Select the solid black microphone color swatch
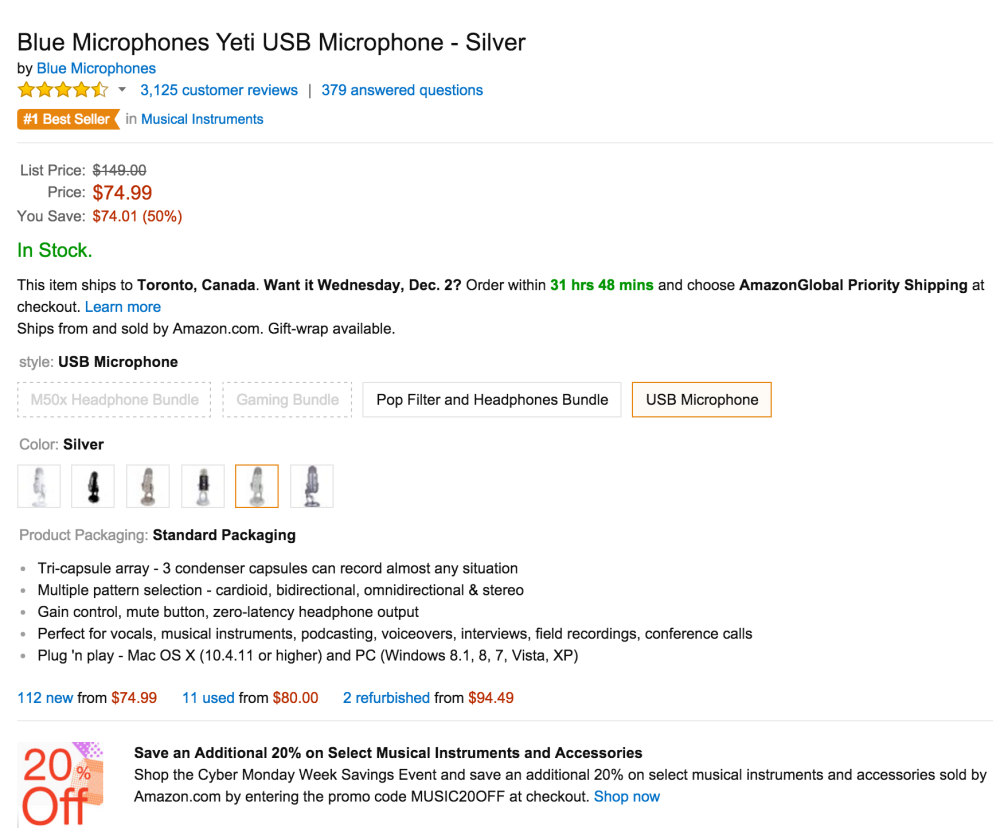Image resolution: width=1000 pixels, height=836 pixels. pos(93,486)
